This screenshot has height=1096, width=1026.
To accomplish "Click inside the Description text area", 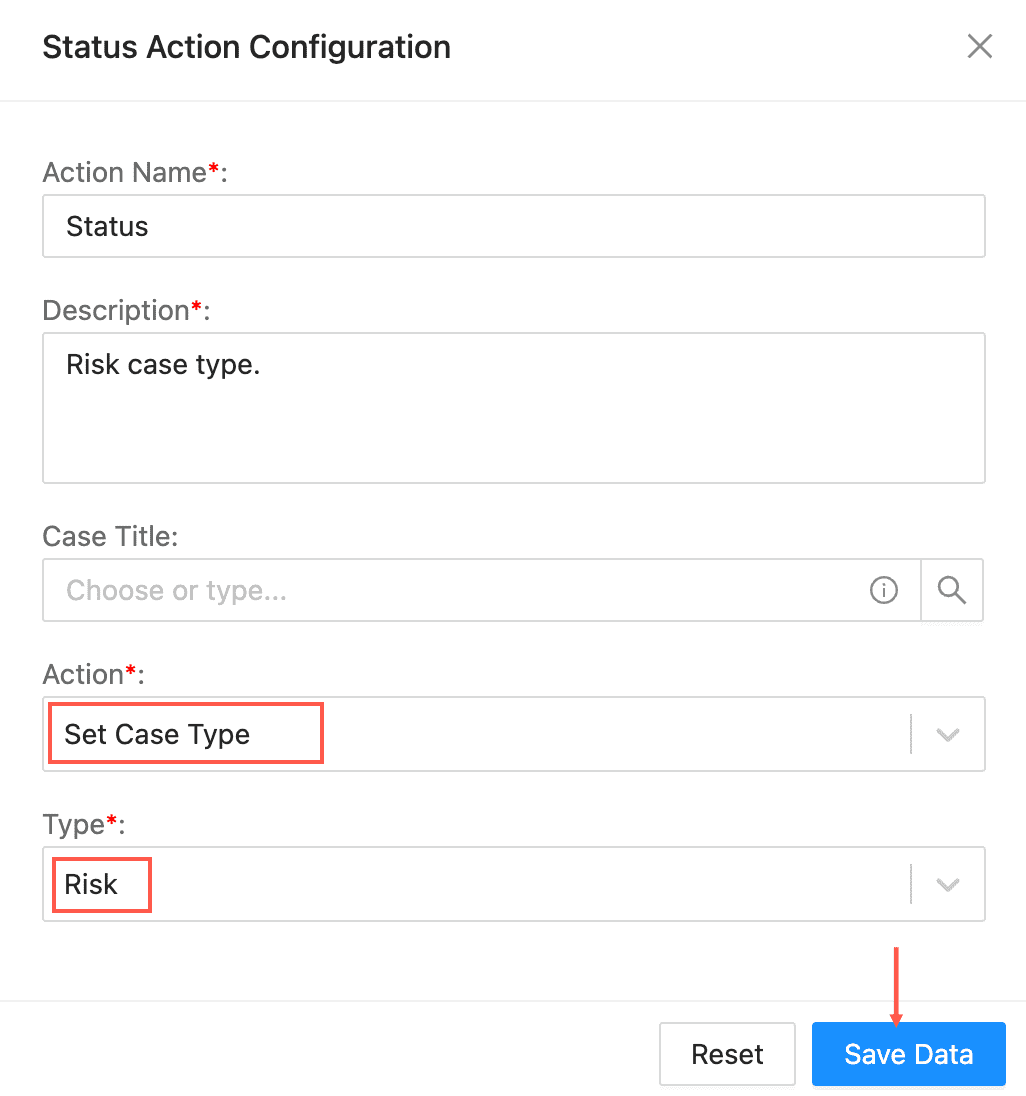I will (x=513, y=420).
